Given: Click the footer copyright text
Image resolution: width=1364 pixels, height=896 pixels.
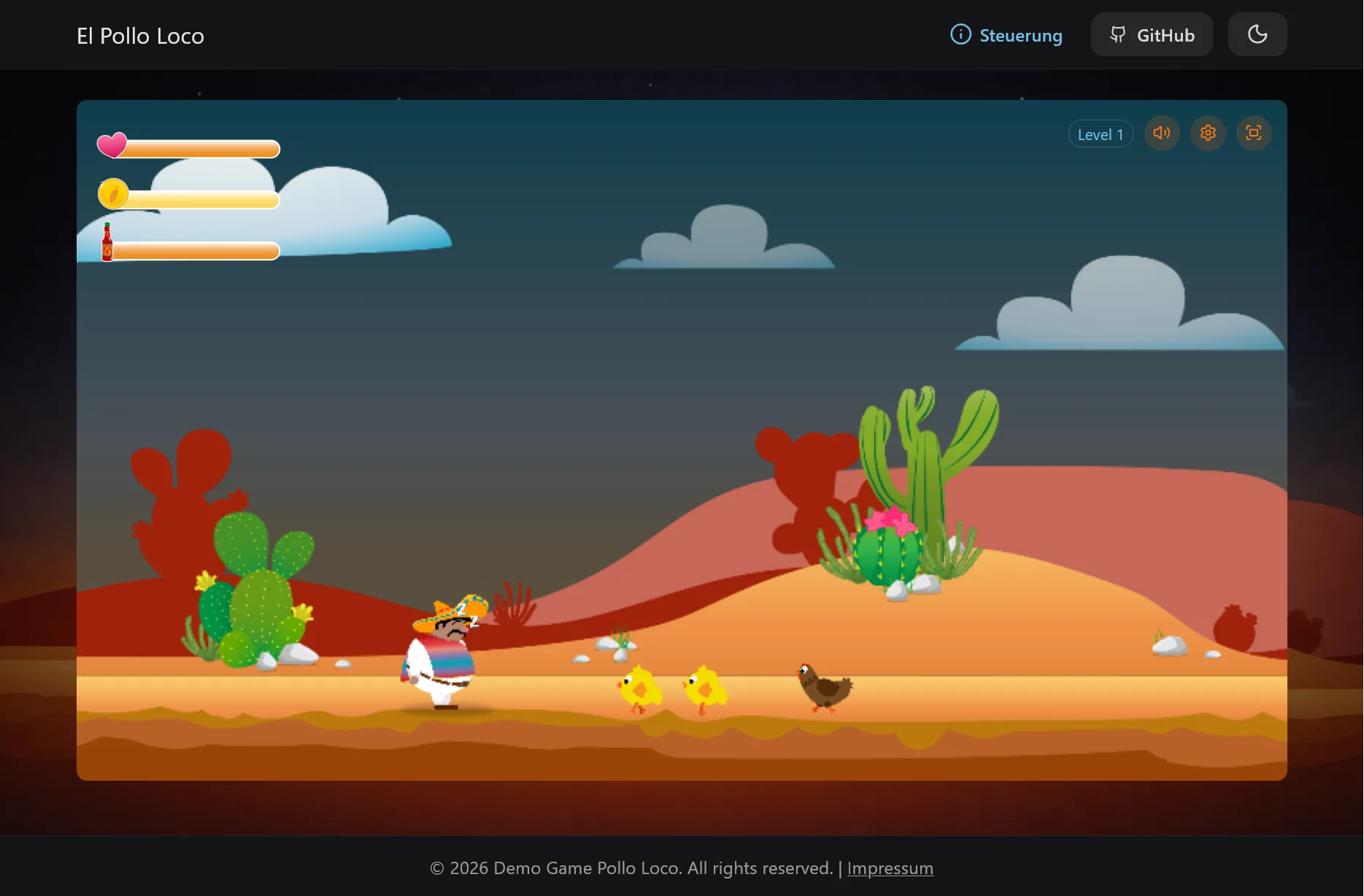Looking at the screenshot, I should pyautogui.click(x=631, y=868).
